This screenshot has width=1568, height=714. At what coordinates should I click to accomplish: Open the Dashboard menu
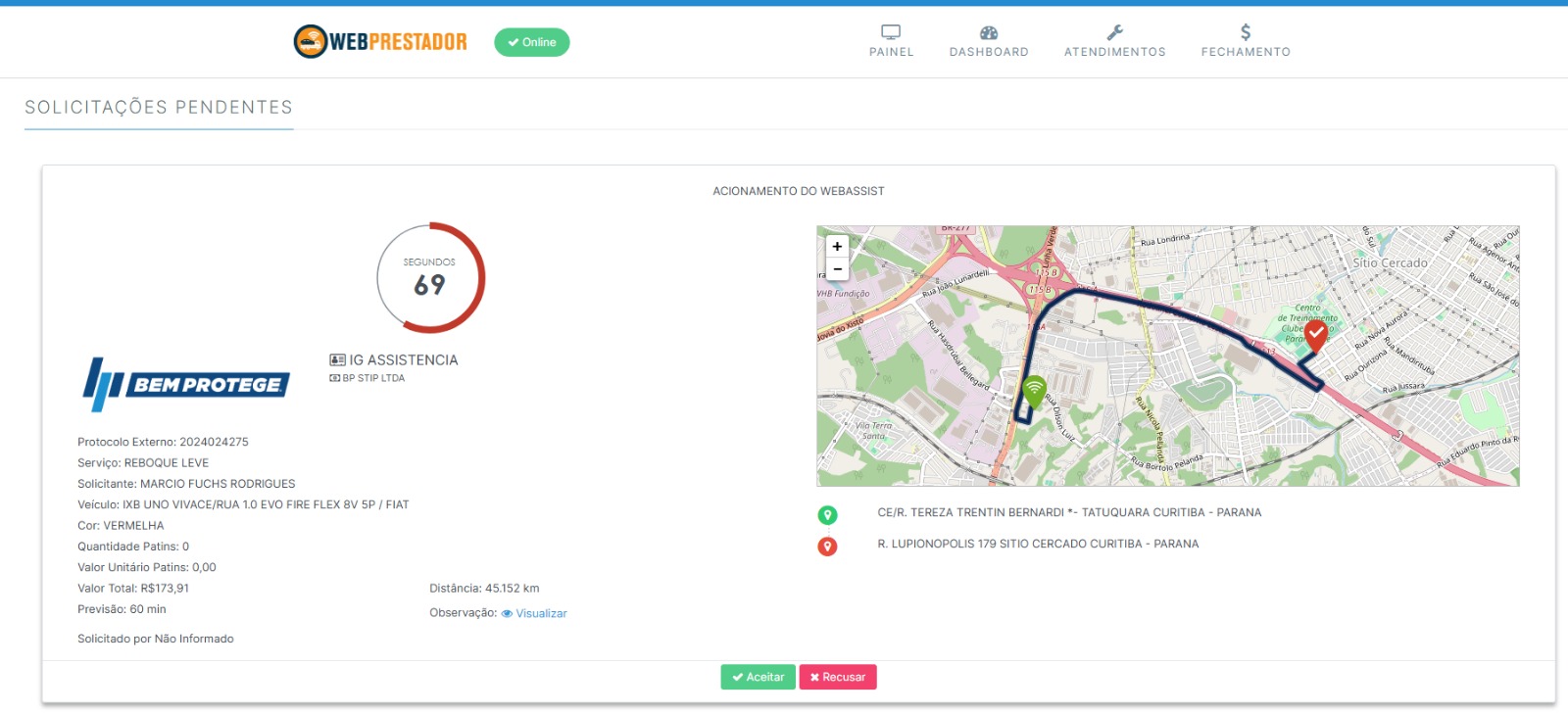989,41
